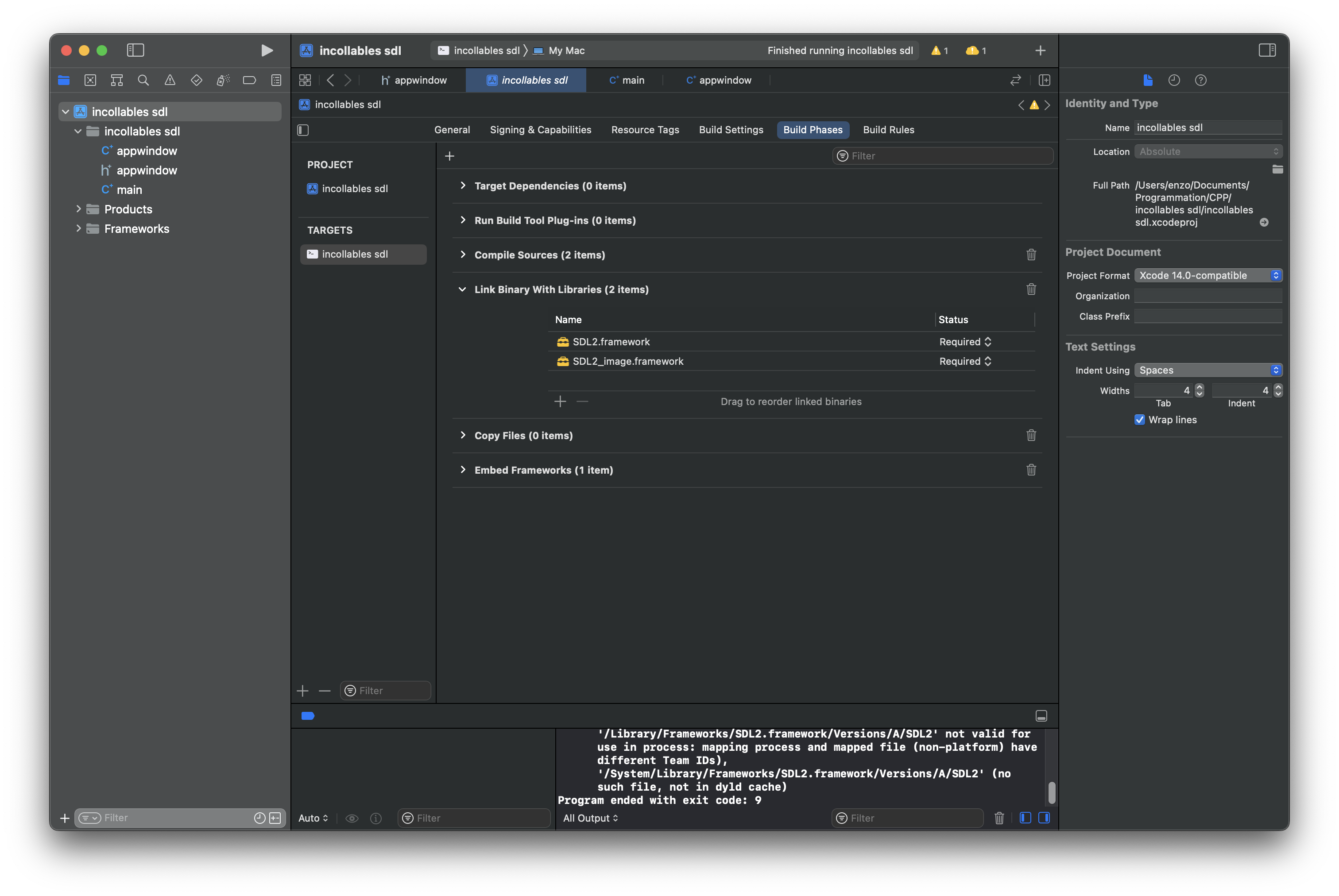Expand Embed Frameworks section

coord(462,470)
